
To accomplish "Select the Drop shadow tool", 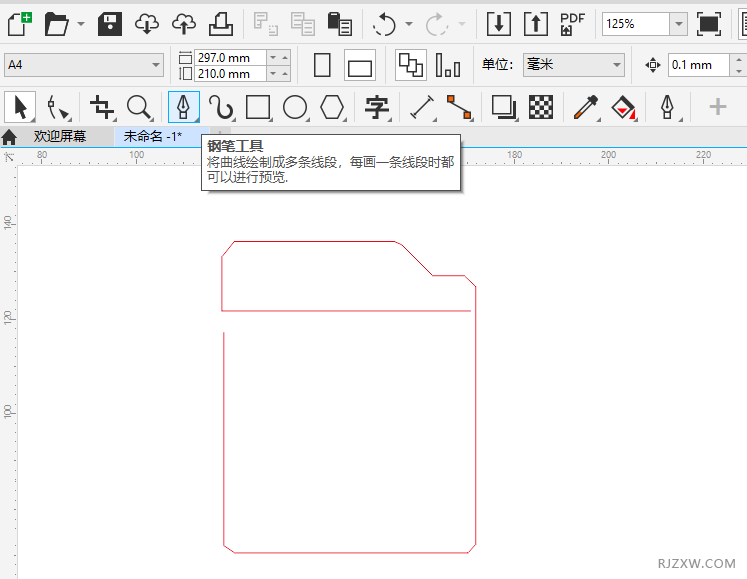I will [504, 107].
